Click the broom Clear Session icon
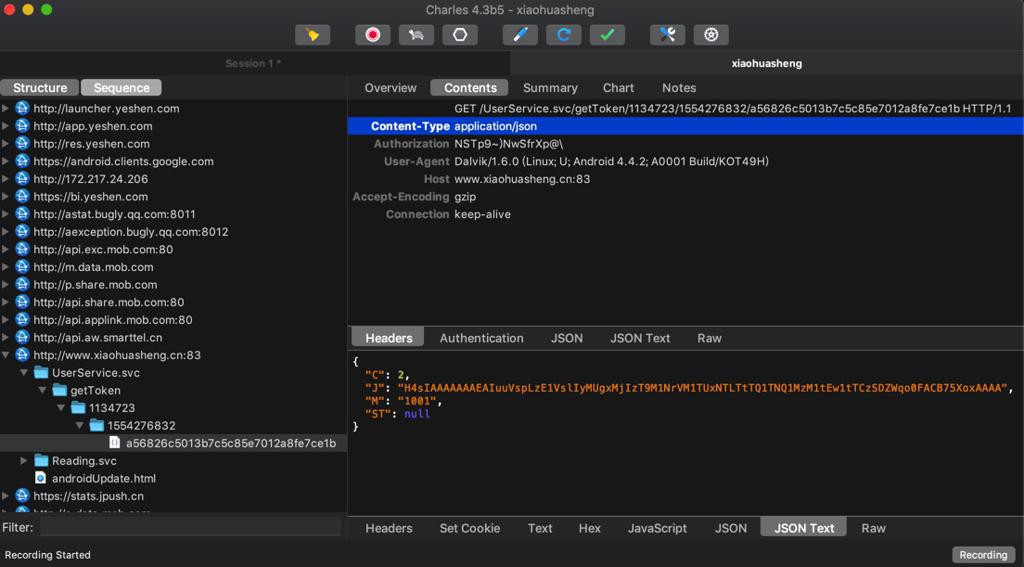 (x=313, y=35)
